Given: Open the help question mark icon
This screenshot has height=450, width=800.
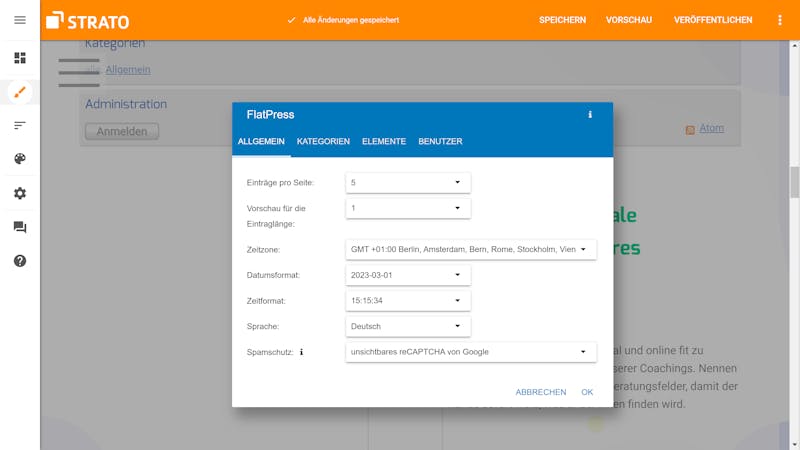Looking at the screenshot, I should click(x=20, y=261).
